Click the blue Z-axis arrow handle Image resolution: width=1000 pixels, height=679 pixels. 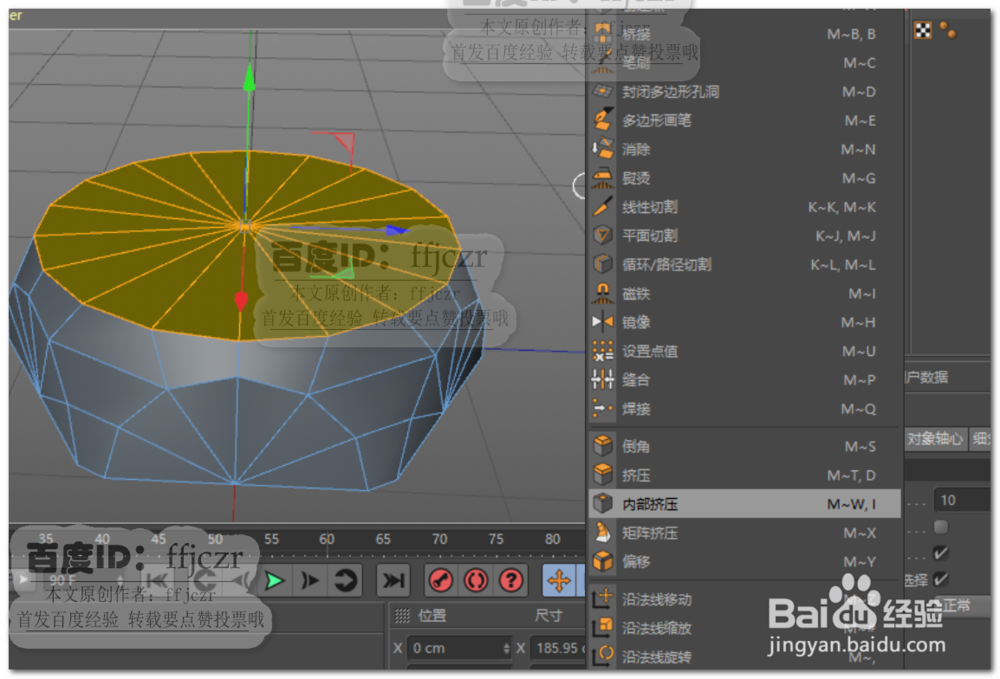[396, 230]
